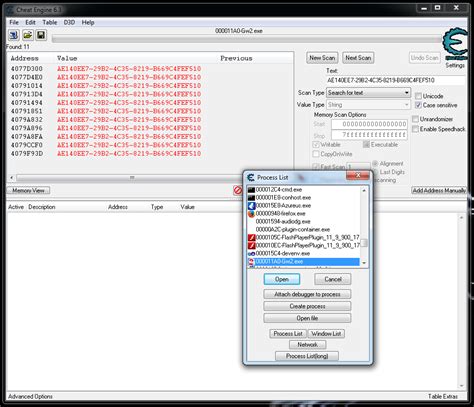Toggle the Case sensitive checkbox
The image size is (474, 407).
coord(418,105)
